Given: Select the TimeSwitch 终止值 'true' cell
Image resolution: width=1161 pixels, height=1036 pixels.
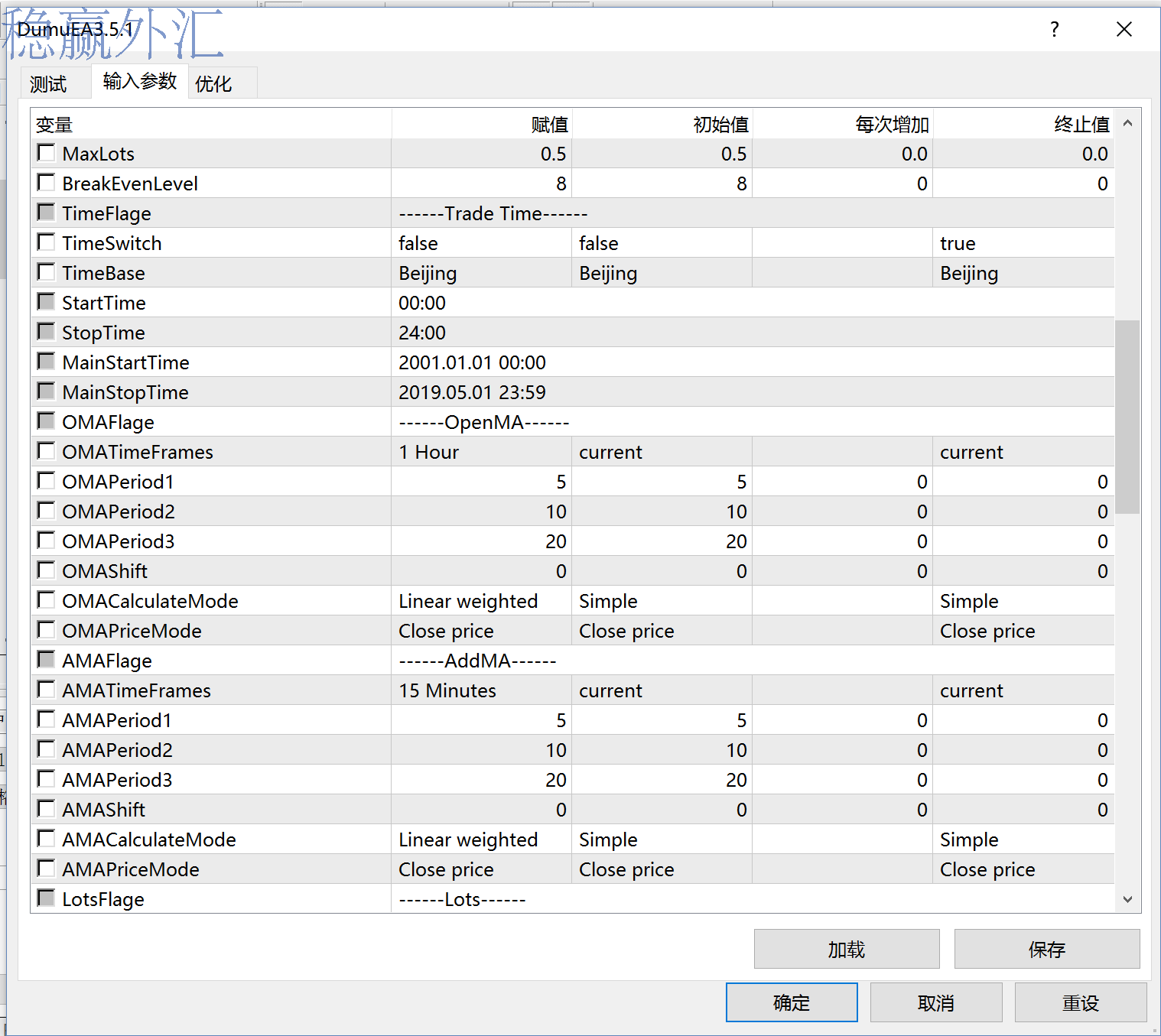Looking at the screenshot, I should coord(1023,242).
